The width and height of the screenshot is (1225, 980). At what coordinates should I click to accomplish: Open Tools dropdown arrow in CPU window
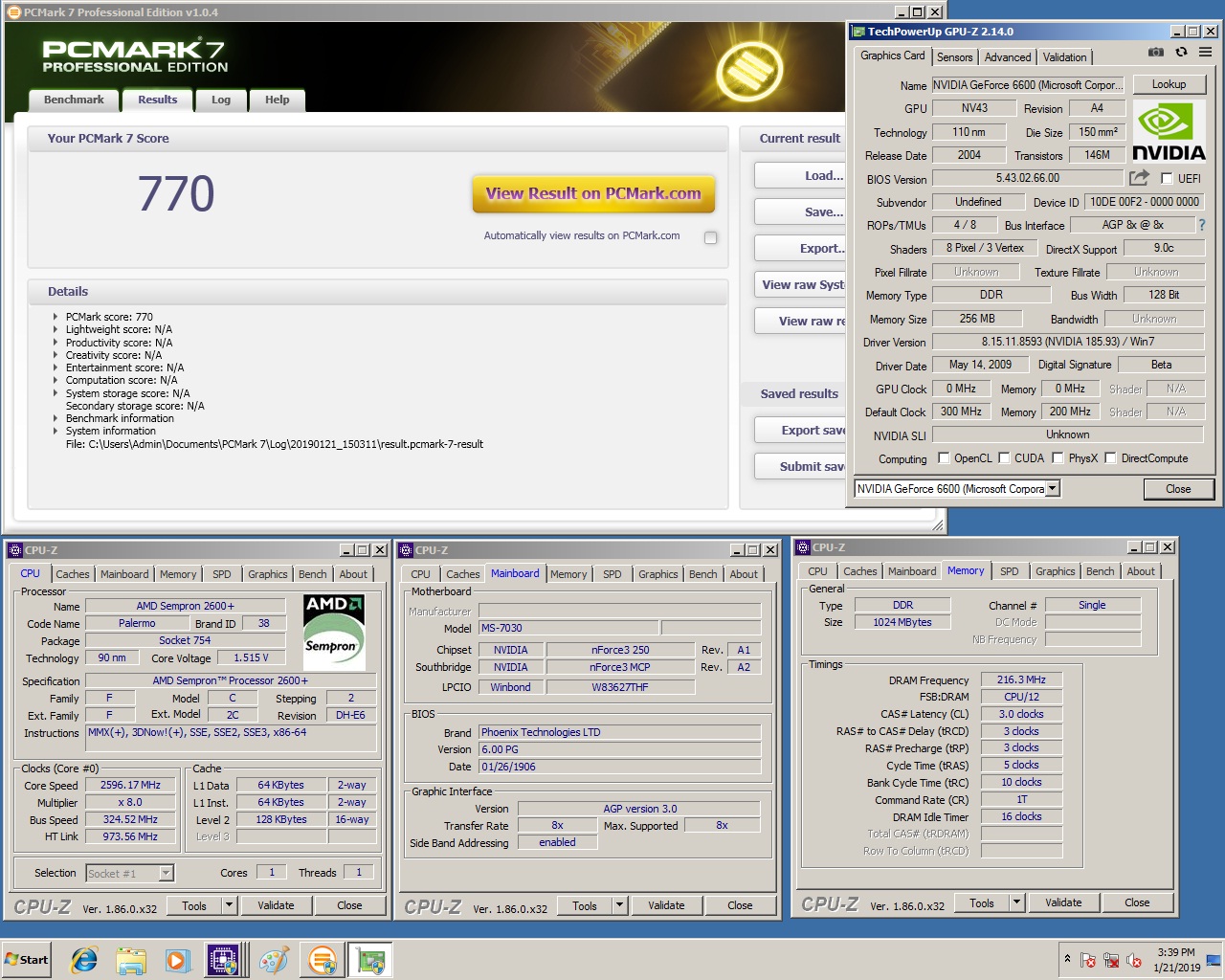click(x=229, y=905)
